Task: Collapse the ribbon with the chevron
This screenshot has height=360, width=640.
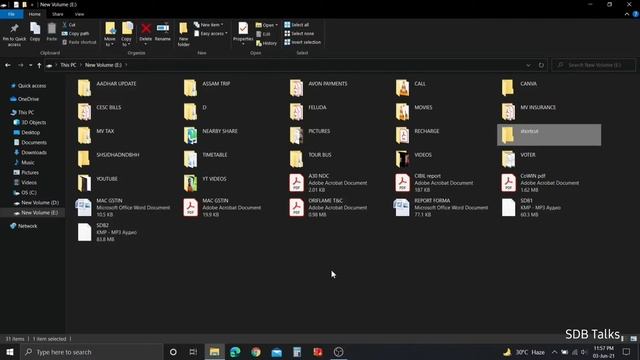Action: (627, 14)
